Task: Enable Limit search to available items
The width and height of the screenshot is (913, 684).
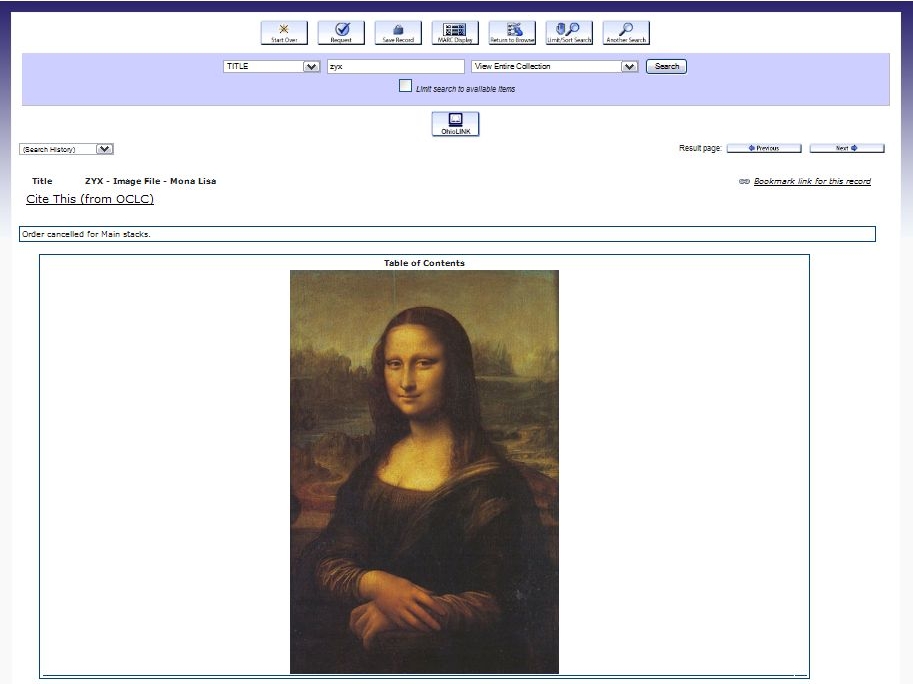Action: click(x=405, y=86)
